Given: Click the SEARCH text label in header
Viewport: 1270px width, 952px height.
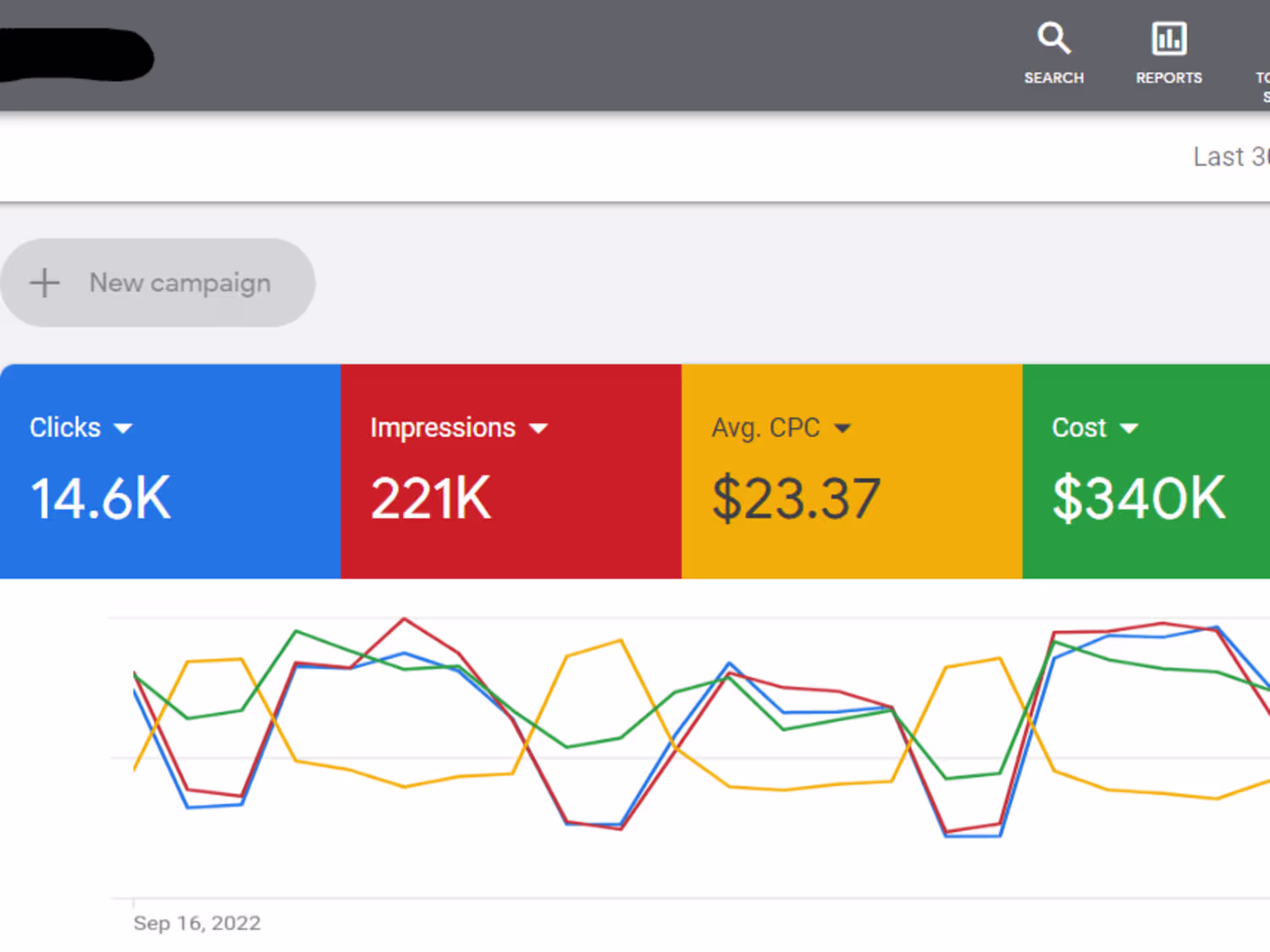Looking at the screenshot, I should coord(1053,78).
